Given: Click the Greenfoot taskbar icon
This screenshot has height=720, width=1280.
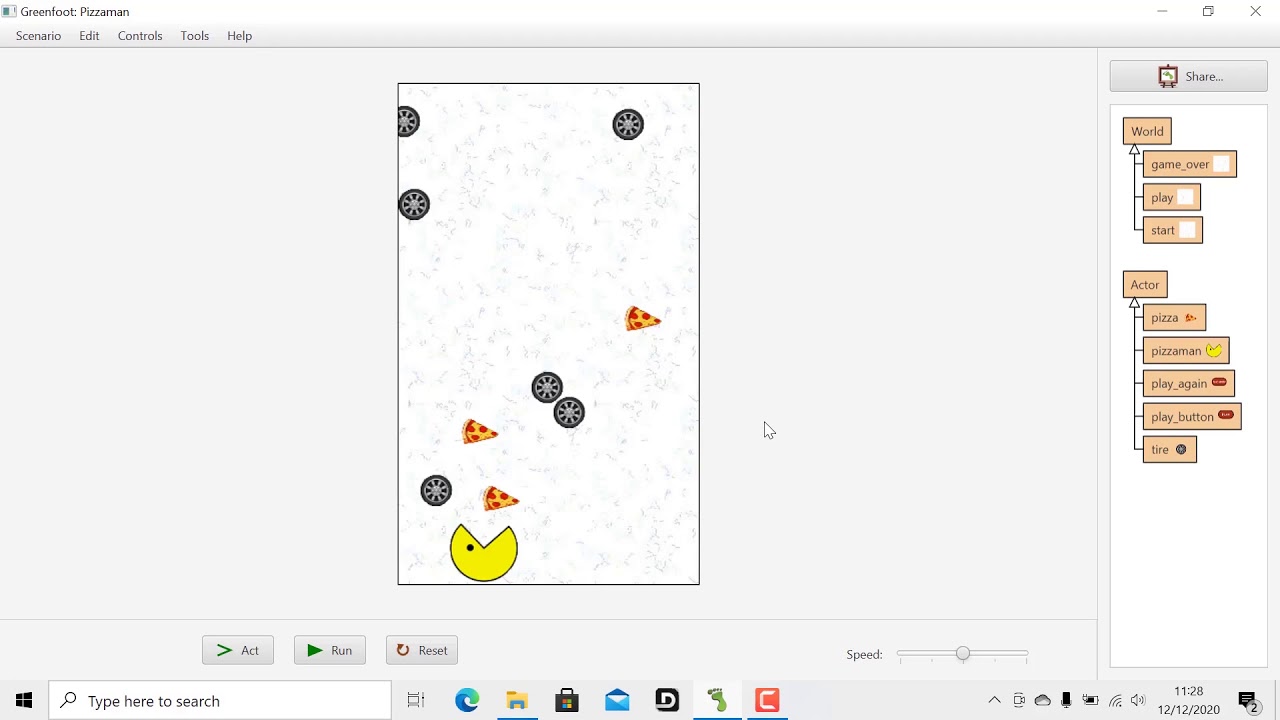Looking at the screenshot, I should (717, 701).
